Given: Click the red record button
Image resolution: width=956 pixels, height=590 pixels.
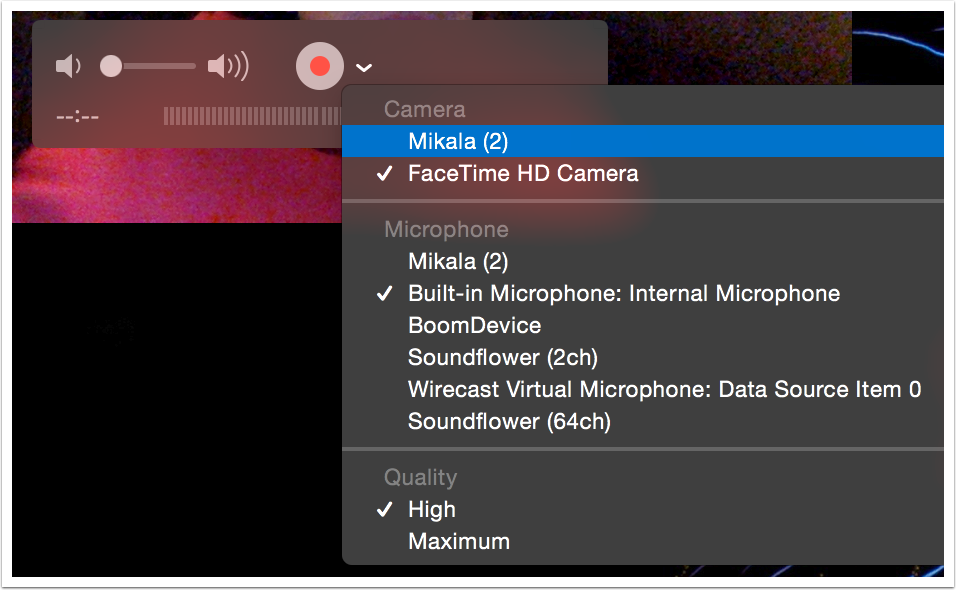Looking at the screenshot, I should pyautogui.click(x=320, y=67).
